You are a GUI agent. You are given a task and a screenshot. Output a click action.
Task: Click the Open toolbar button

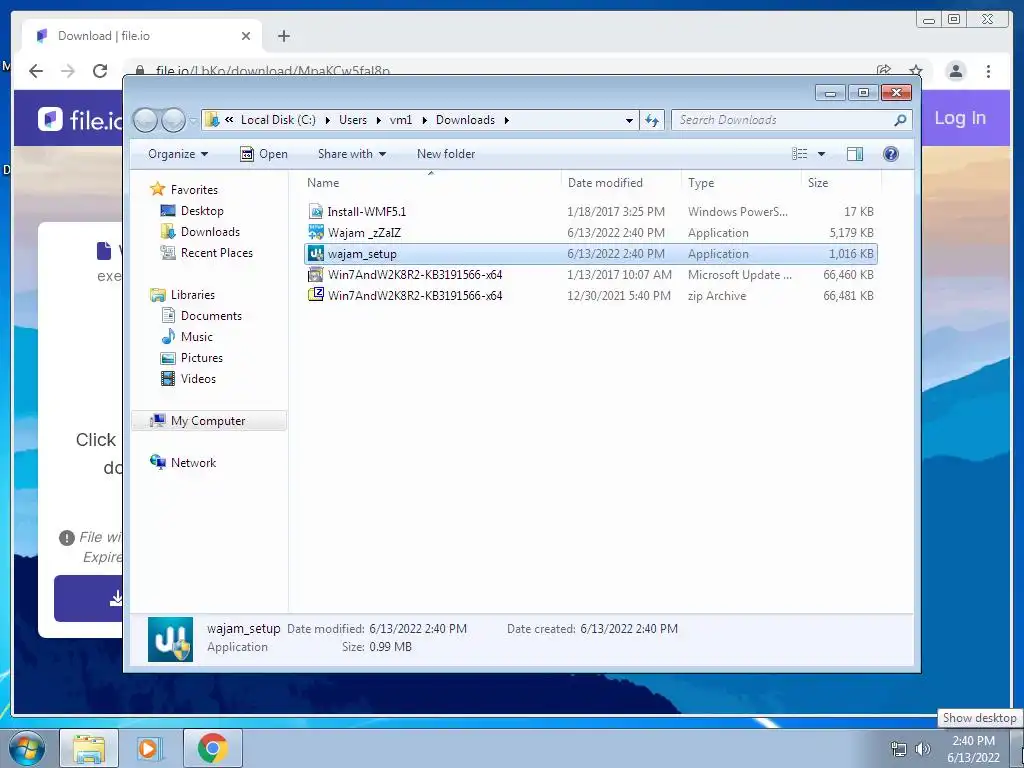click(264, 154)
